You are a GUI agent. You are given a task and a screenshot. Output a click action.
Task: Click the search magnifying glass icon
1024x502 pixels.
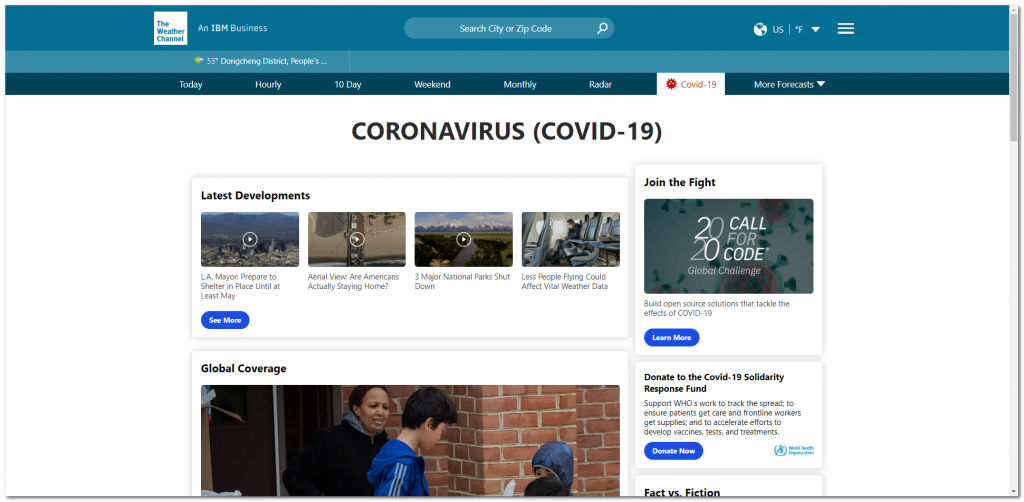pos(602,28)
